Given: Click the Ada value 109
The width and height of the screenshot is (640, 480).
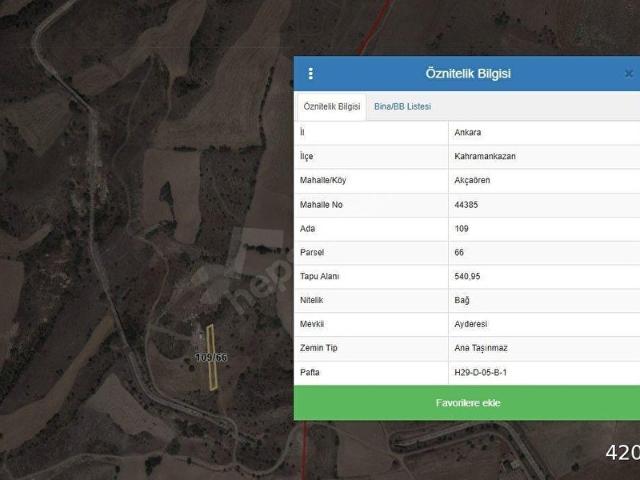Looking at the screenshot, I should coord(462,228).
